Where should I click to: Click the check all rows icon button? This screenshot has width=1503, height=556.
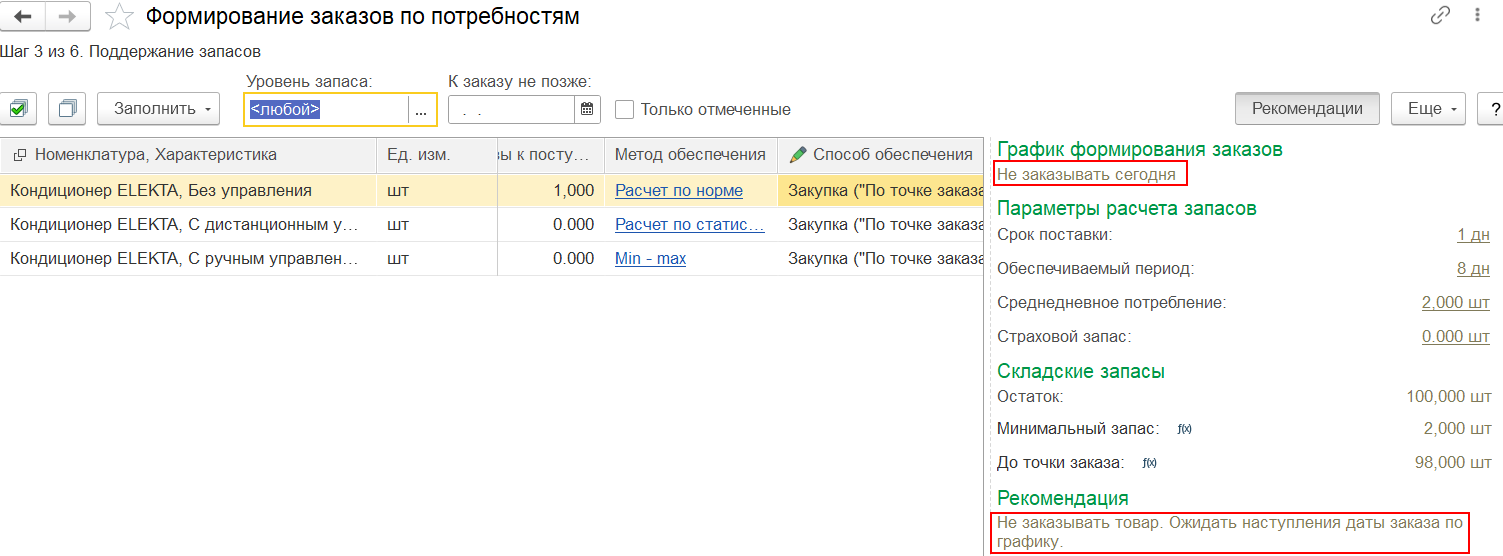pyautogui.click(x=19, y=109)
